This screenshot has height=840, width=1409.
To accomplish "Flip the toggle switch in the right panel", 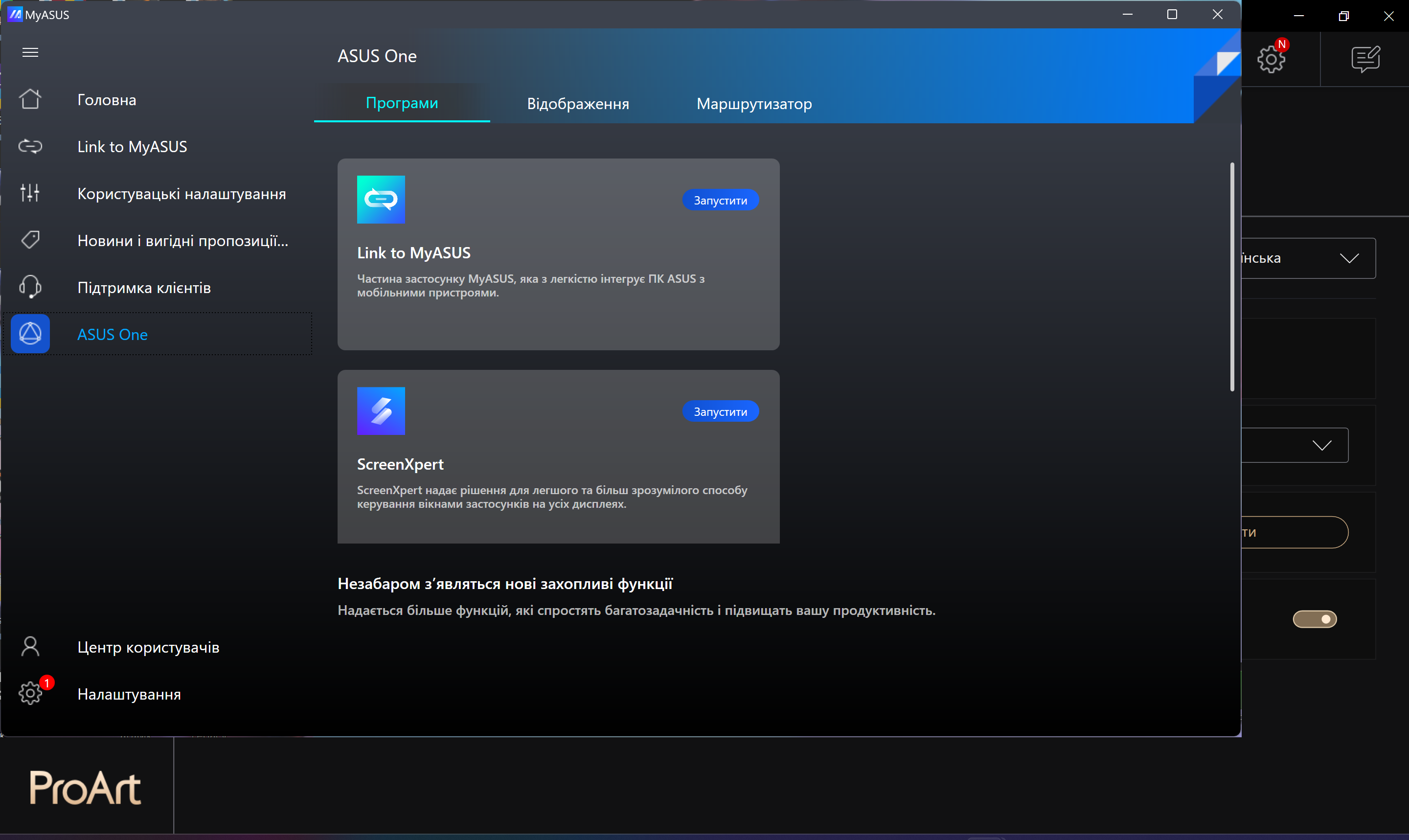I will [x=1315, y=619].
